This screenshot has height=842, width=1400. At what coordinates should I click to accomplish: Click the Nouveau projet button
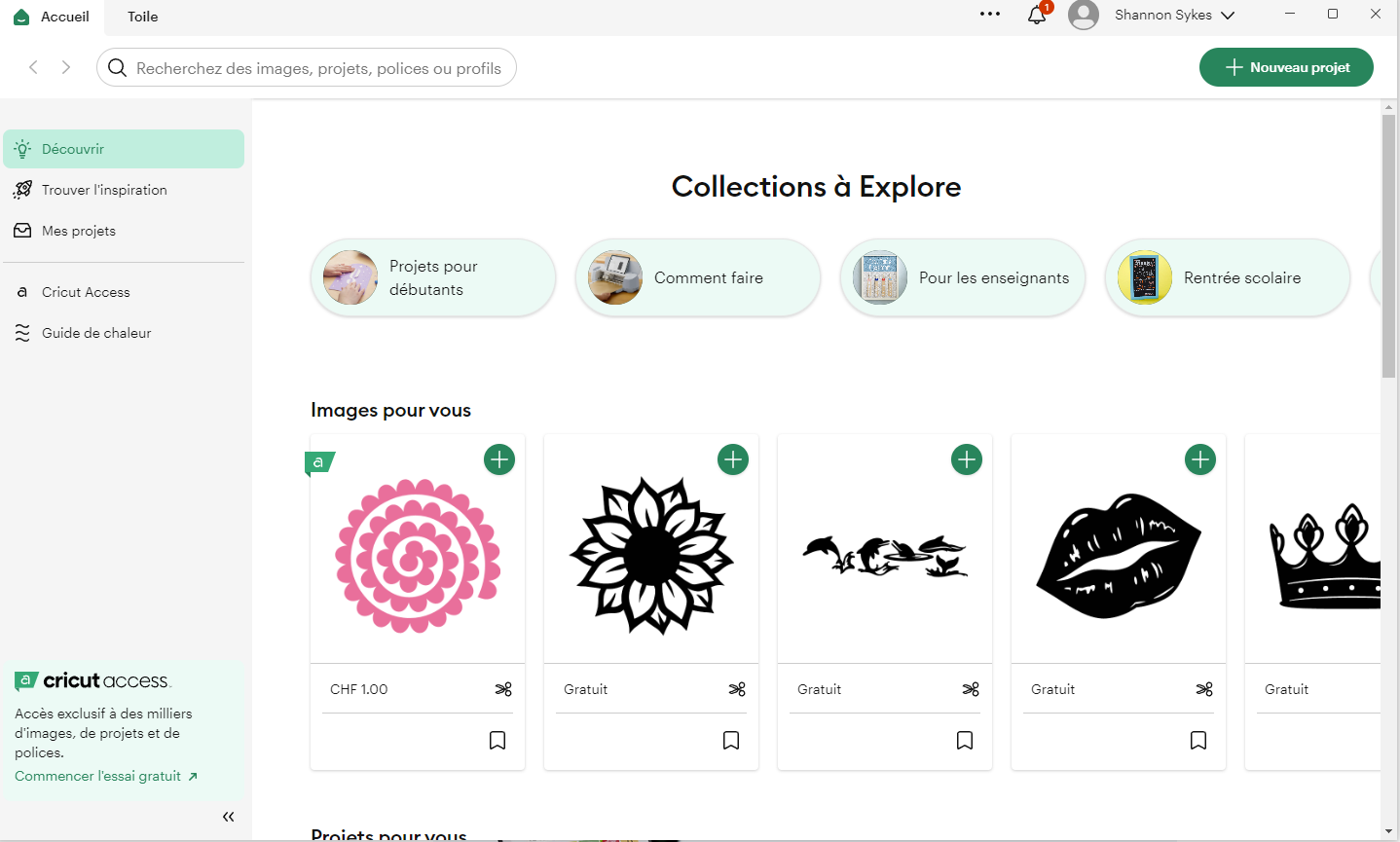click(x=1286, y=67)
